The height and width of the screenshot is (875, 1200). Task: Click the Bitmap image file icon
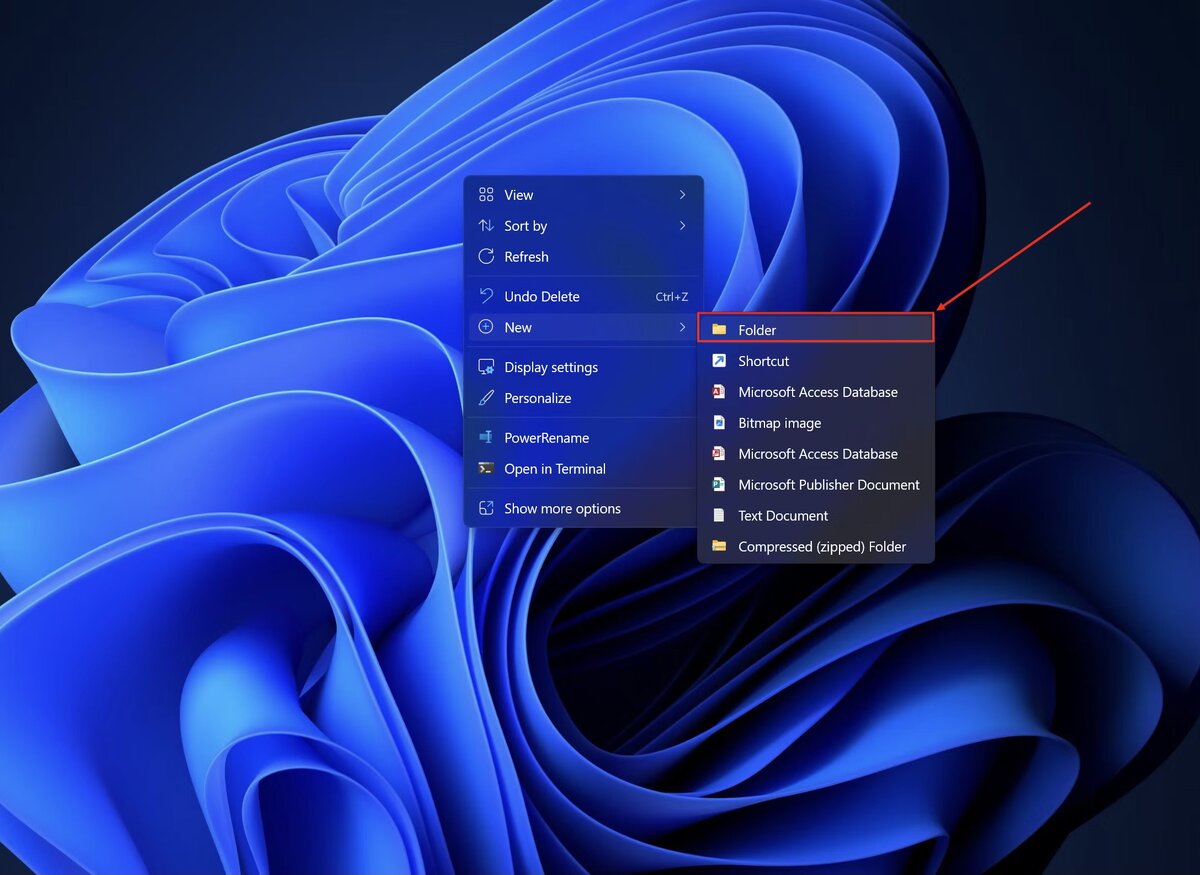tap(719, 423)
